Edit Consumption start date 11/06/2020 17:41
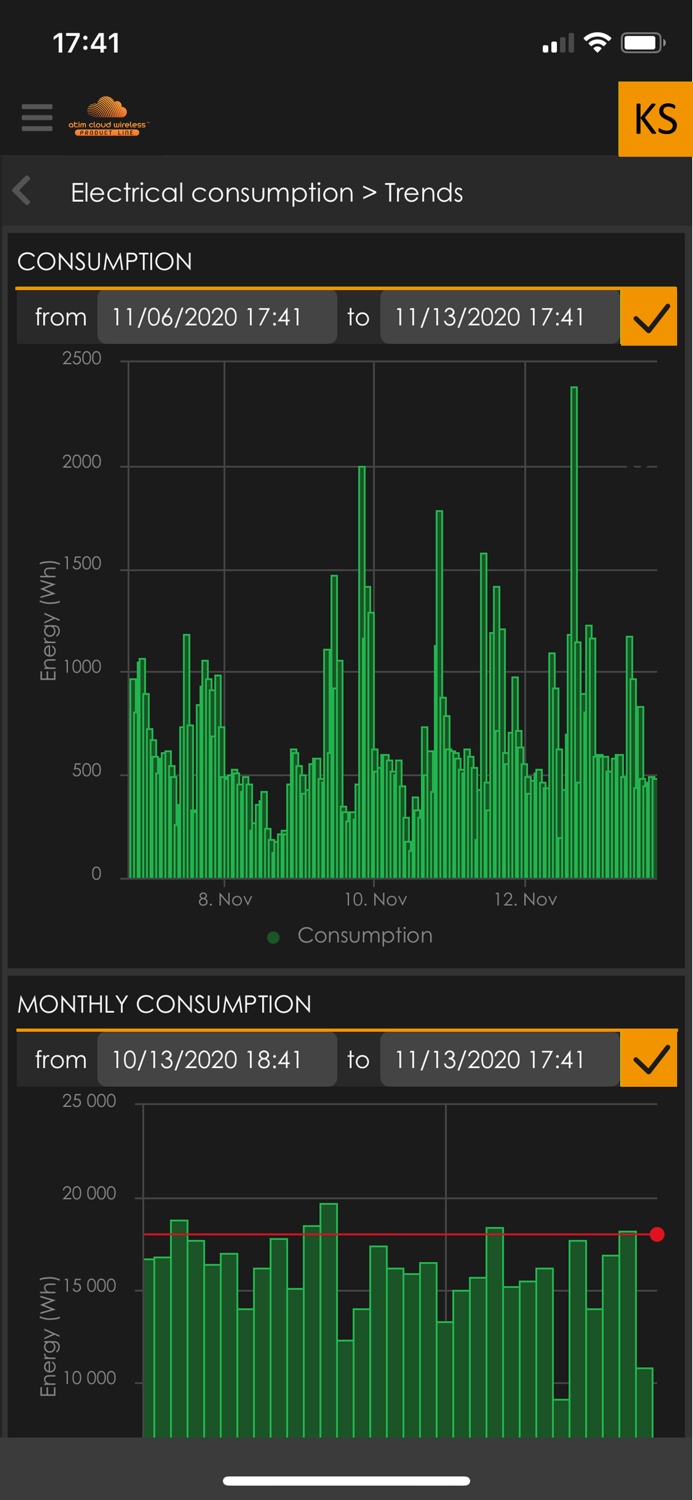This screenshot has width=693, height=1500. (217, 318)
